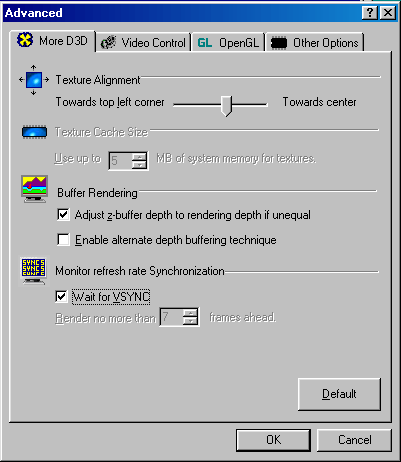Click the Video Control film reel icon
401x462 pixels.
108,43
